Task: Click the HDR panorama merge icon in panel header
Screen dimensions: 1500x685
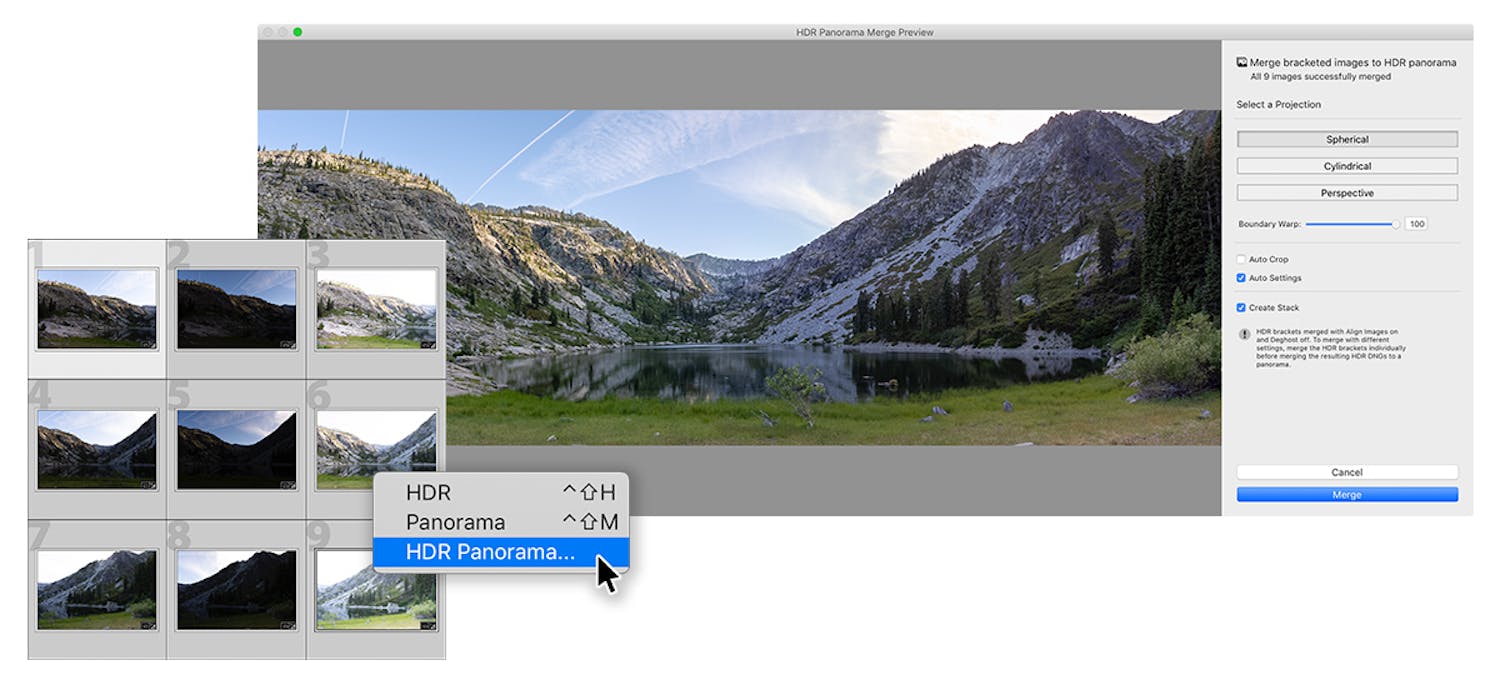Action: click(x=1241, y=61)
